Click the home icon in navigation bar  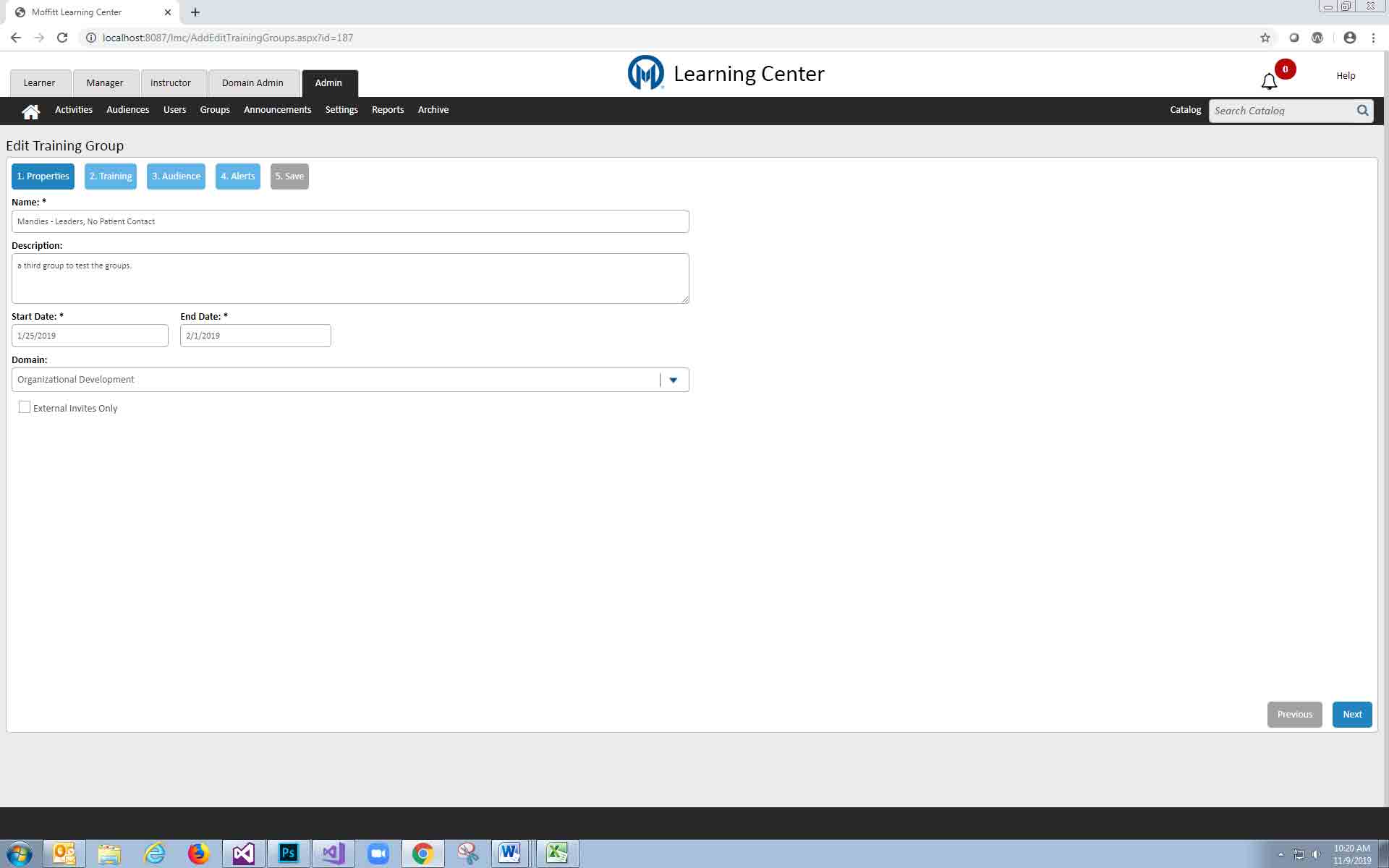(x=30, y=111)
